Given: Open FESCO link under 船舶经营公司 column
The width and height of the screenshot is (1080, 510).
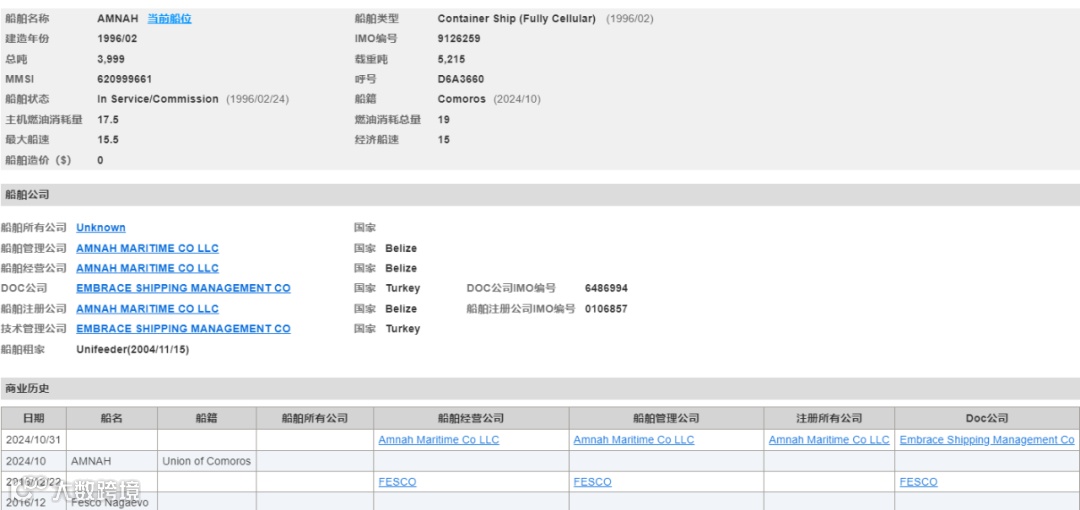Looking at the screenshot, I should [x=397, y=482].
